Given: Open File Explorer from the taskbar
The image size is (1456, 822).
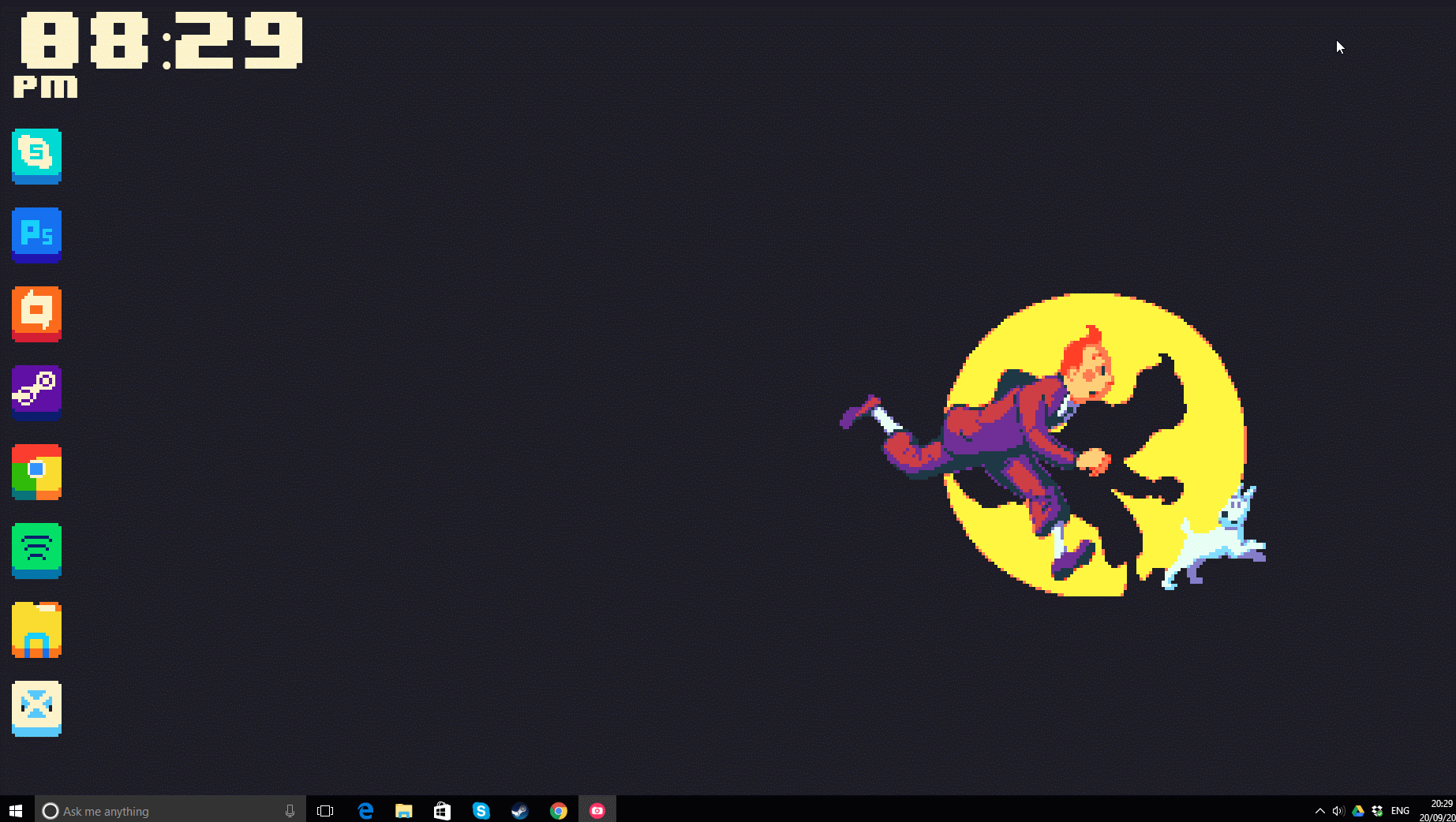Looking at the screenshot, I should [x=404, y=811].
